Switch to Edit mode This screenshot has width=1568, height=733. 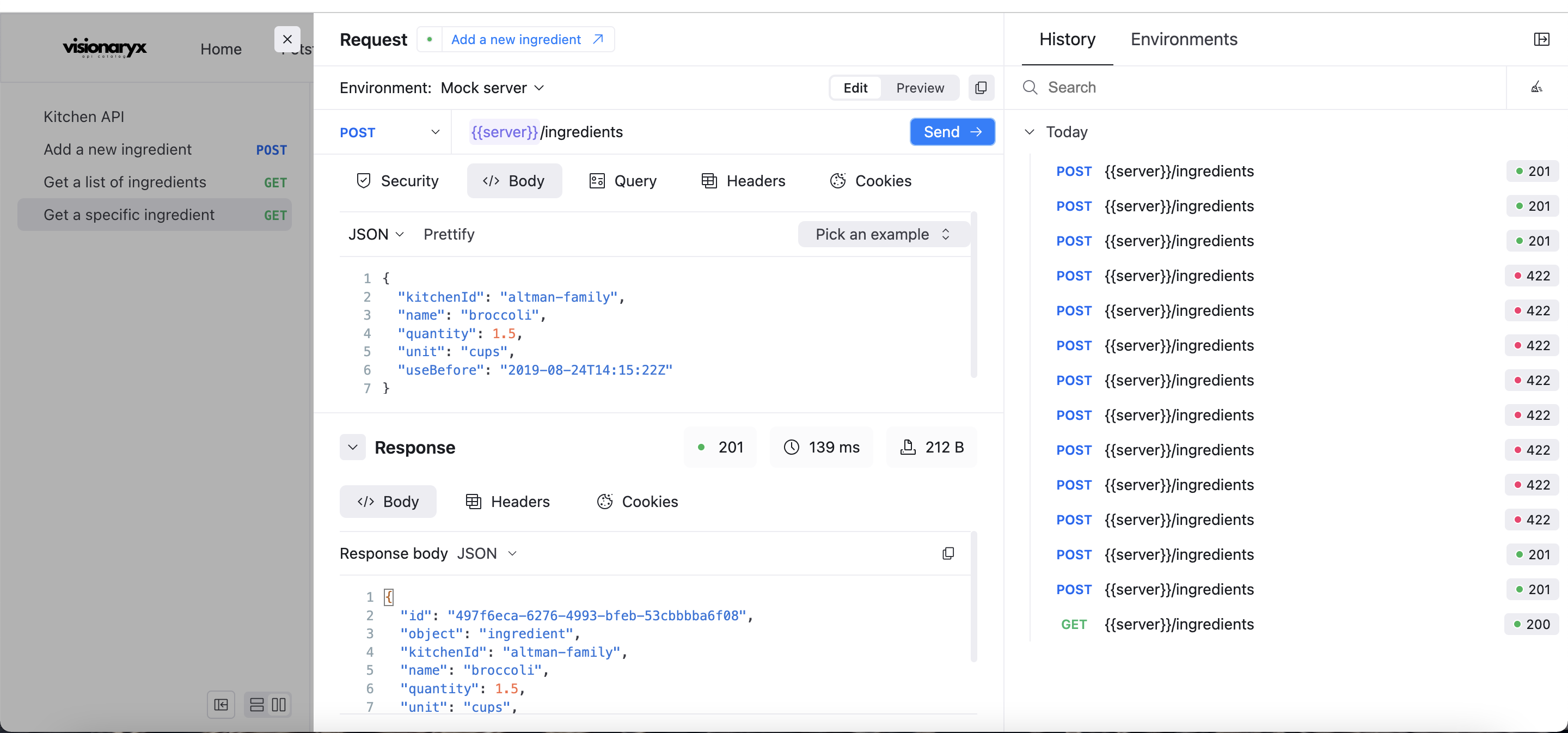tap(855, 88)
